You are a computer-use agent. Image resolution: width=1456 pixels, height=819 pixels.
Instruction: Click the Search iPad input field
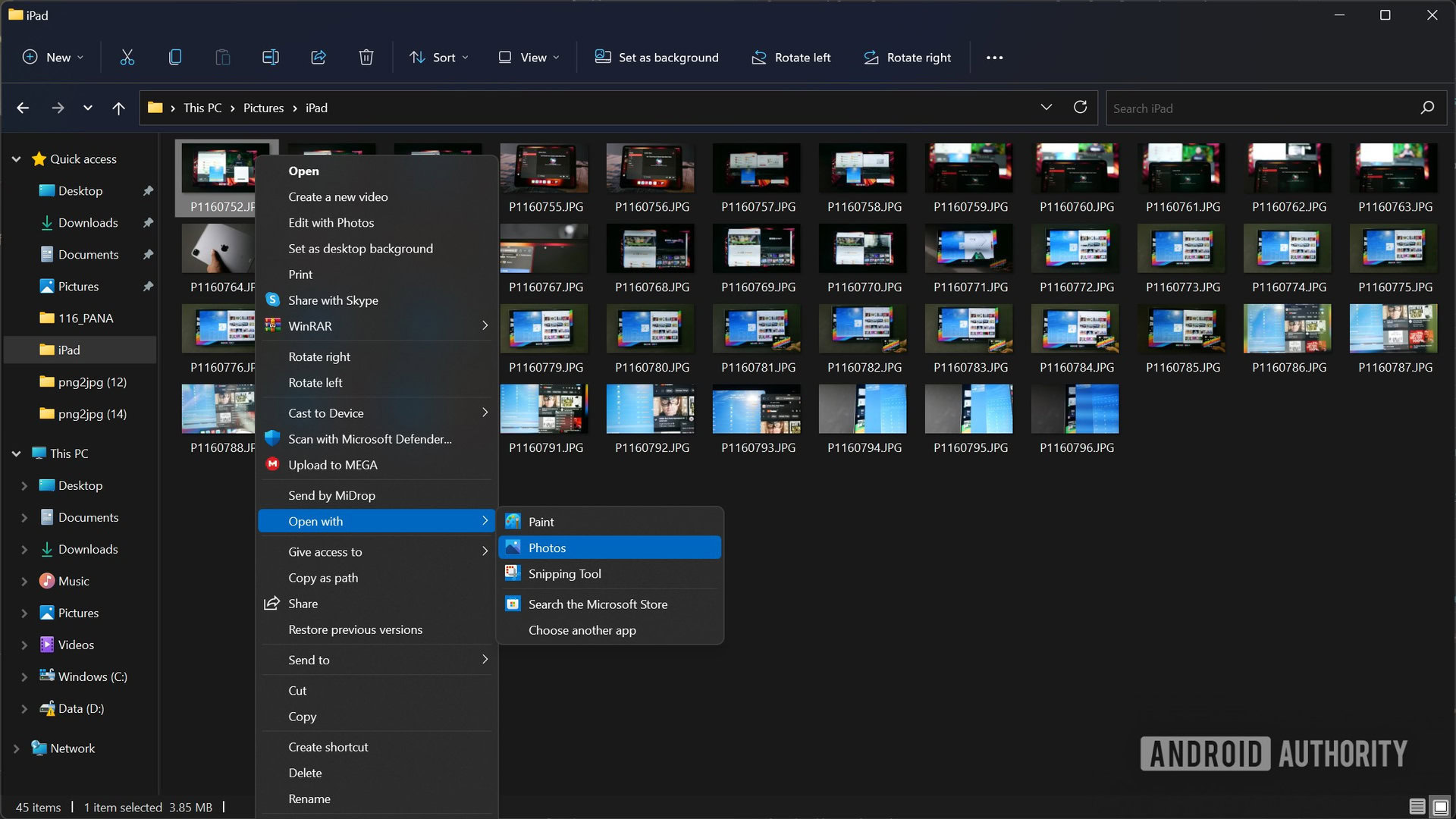1259,108
